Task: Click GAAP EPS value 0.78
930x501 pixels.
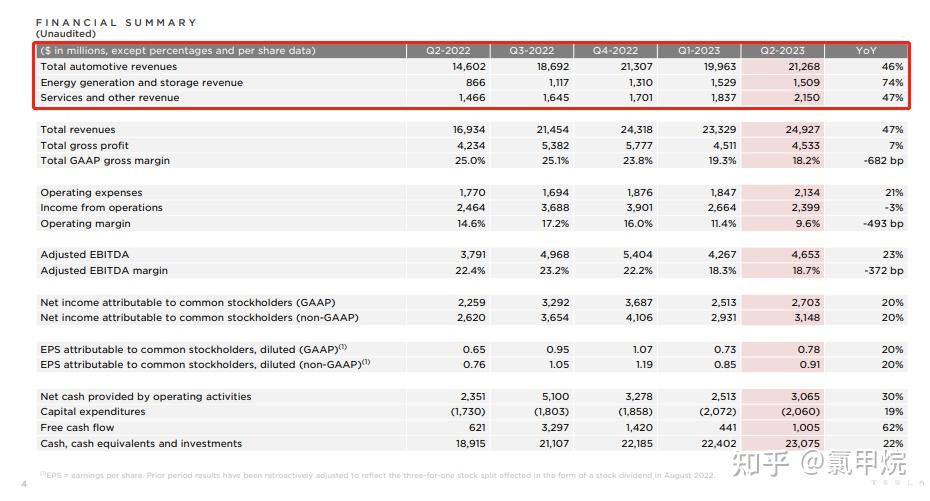Action: (809, 350)
